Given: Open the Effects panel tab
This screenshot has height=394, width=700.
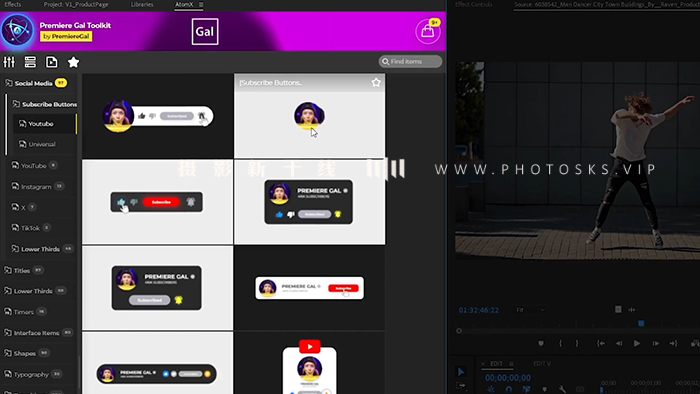Looking at the screenshot, I should click(12, 4).
